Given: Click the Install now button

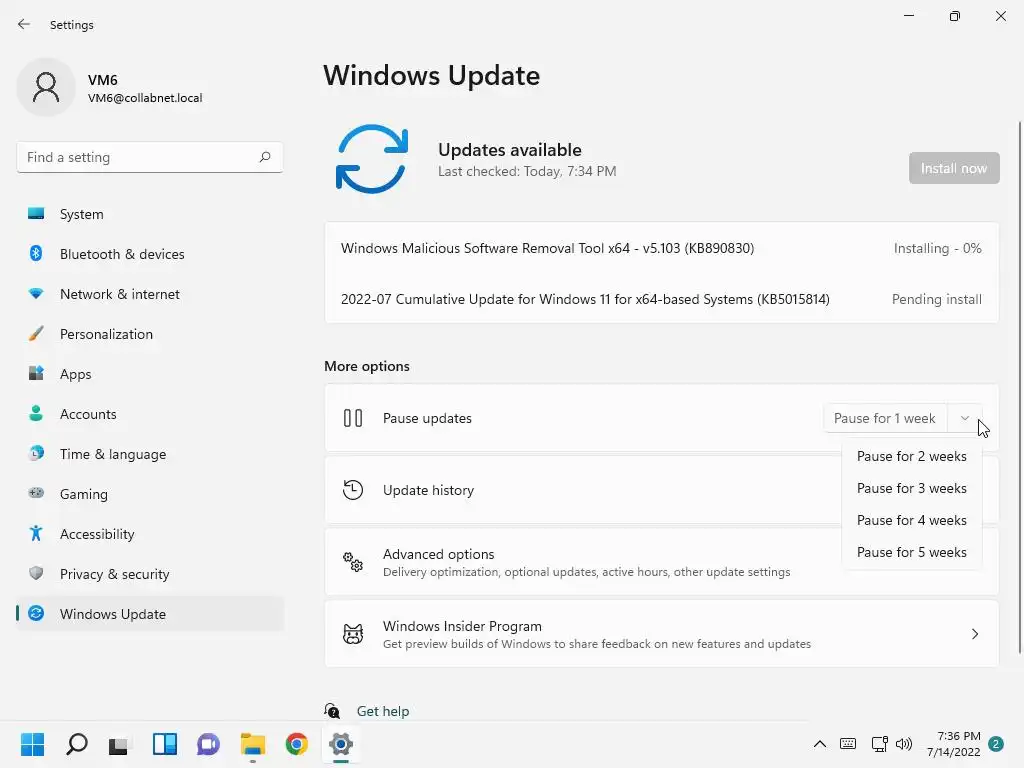Looking at the screenshot, I should click(953, 168).
